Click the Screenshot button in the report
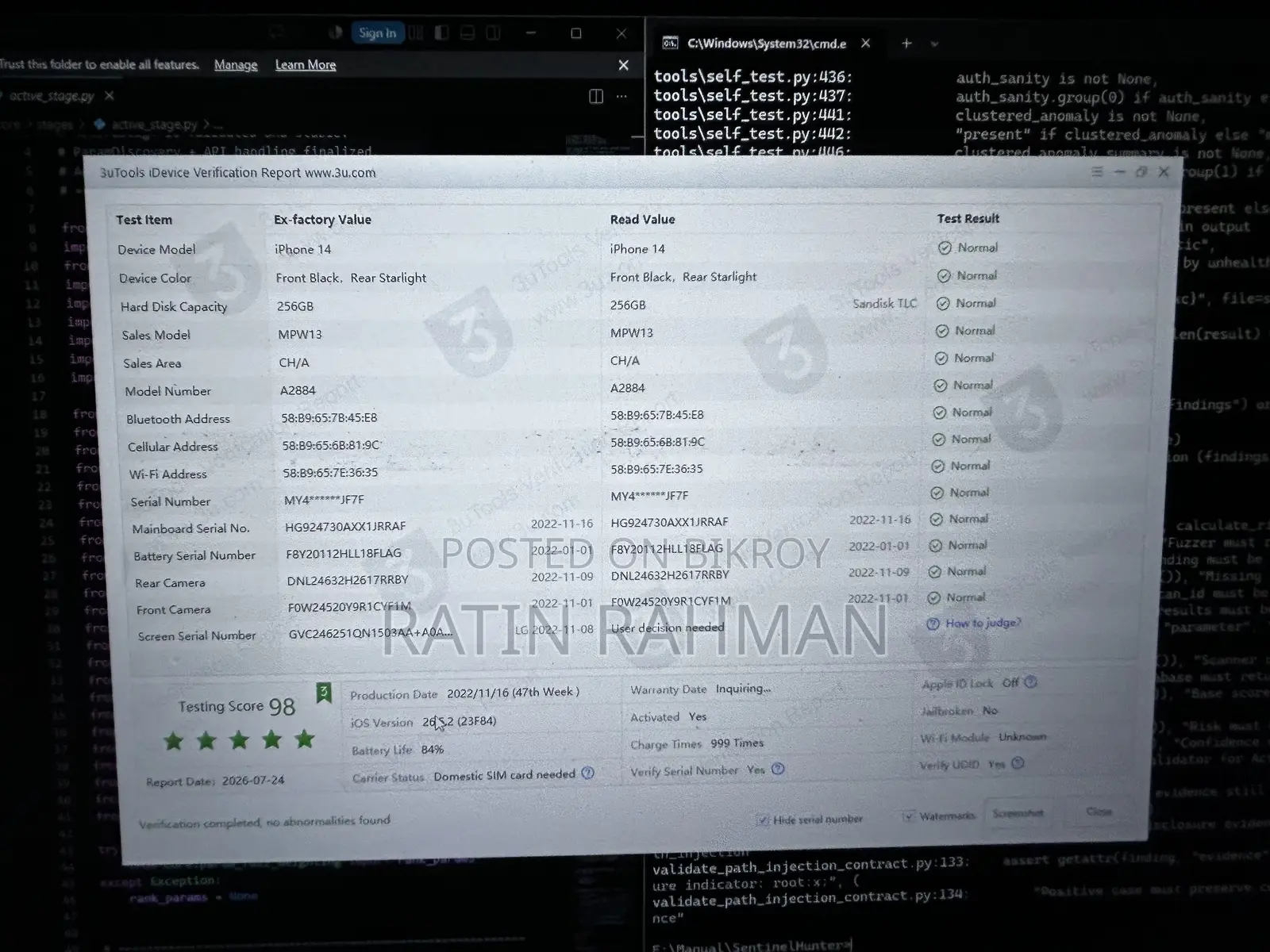 1018,813
